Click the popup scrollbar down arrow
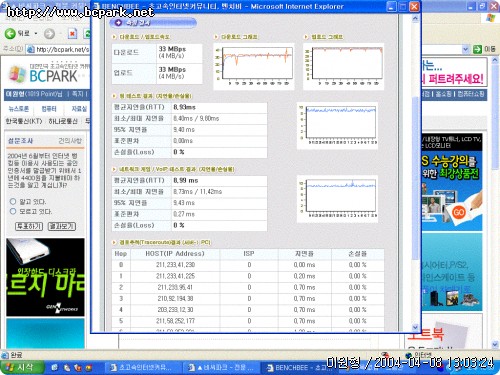The height and width of the screenshot is (375, 500). 415,327
